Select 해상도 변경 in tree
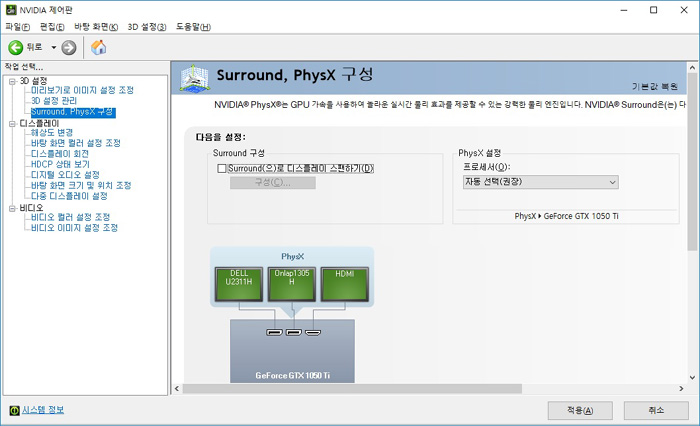 52,133
